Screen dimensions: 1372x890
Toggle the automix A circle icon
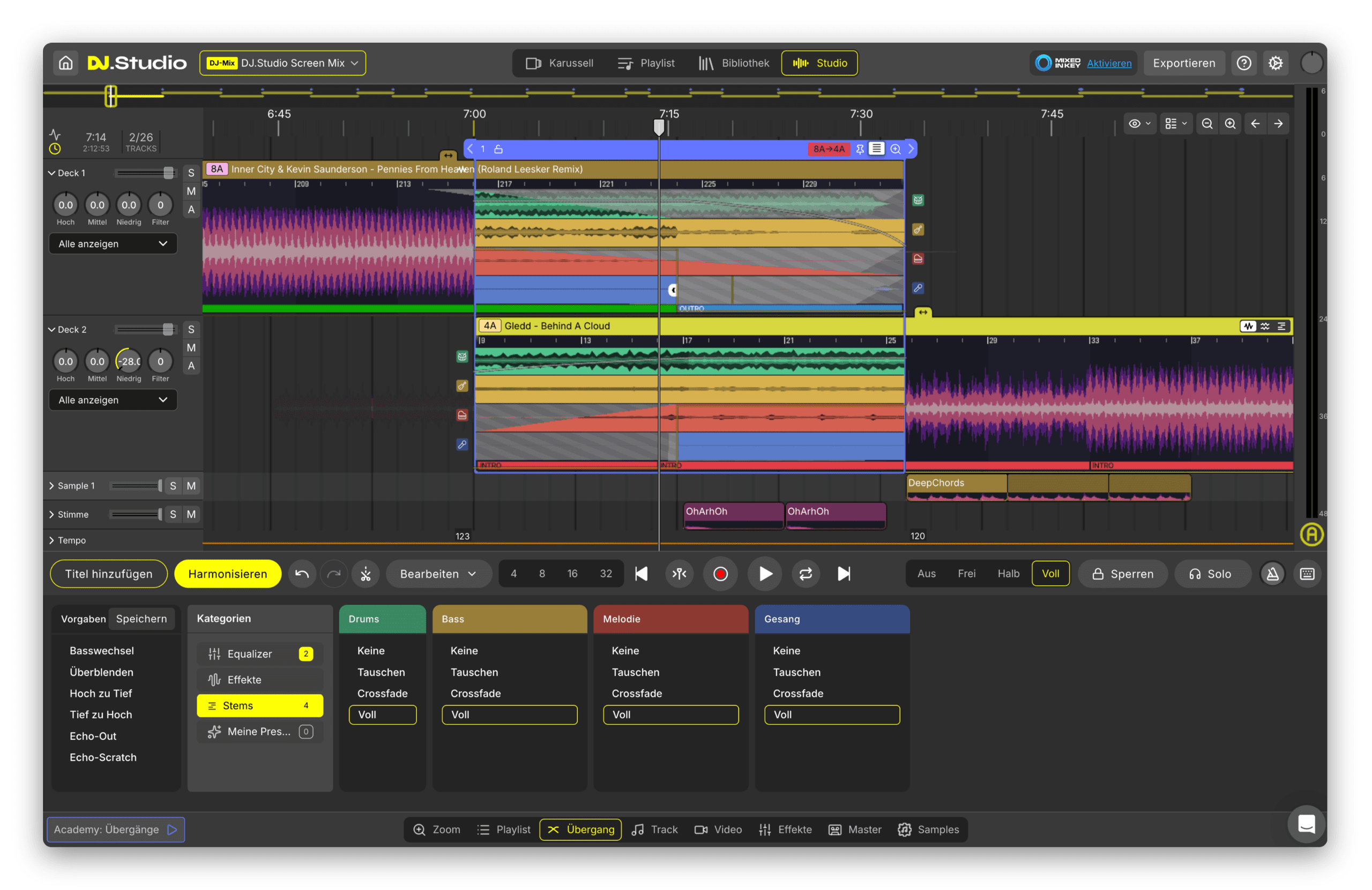[1311, 534]
